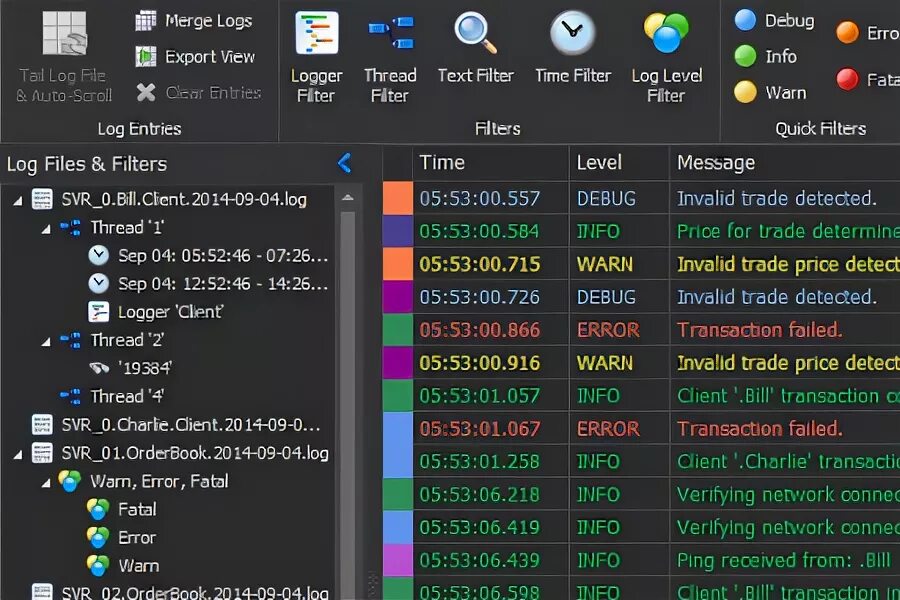Collapse SVR_0.Bill.Client log tree node

pyautogui.click(x=18, y=200)
